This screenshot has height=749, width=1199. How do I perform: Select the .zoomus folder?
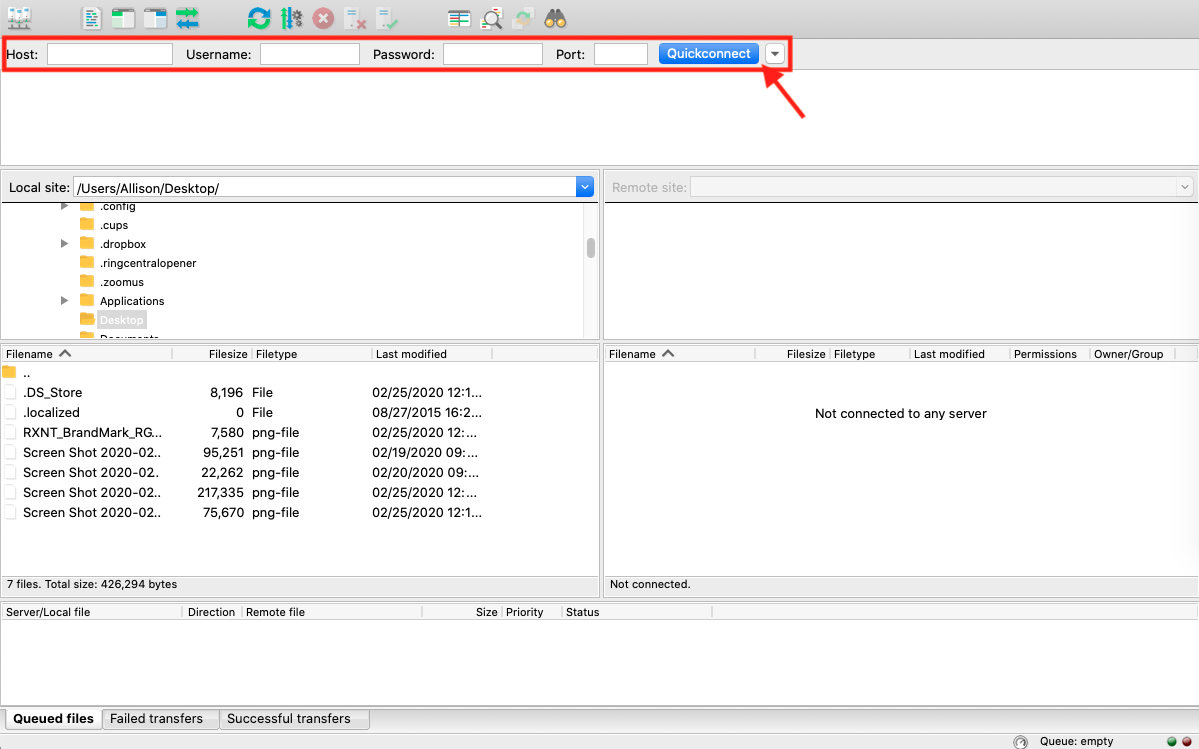click(x=122, y=282)
